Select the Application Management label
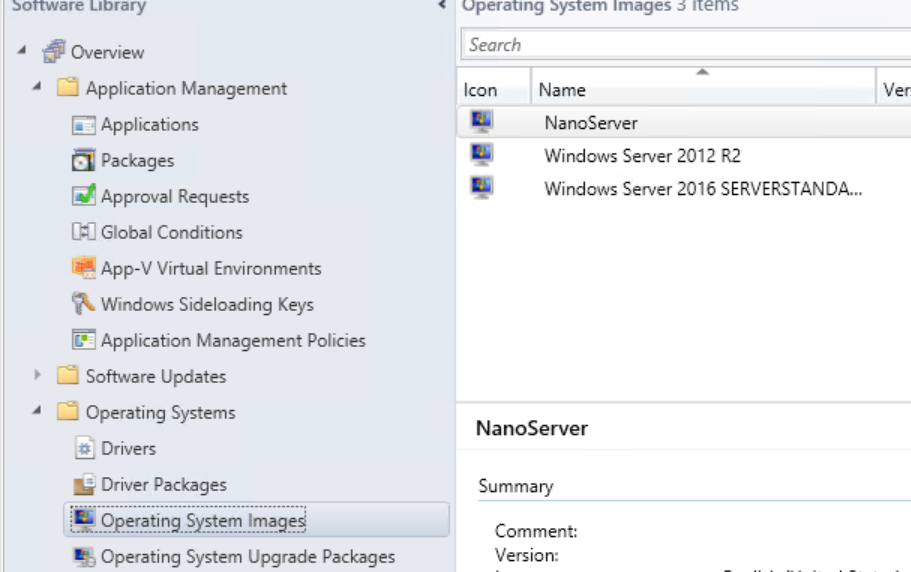911x572 pixels. pos(186,88)
